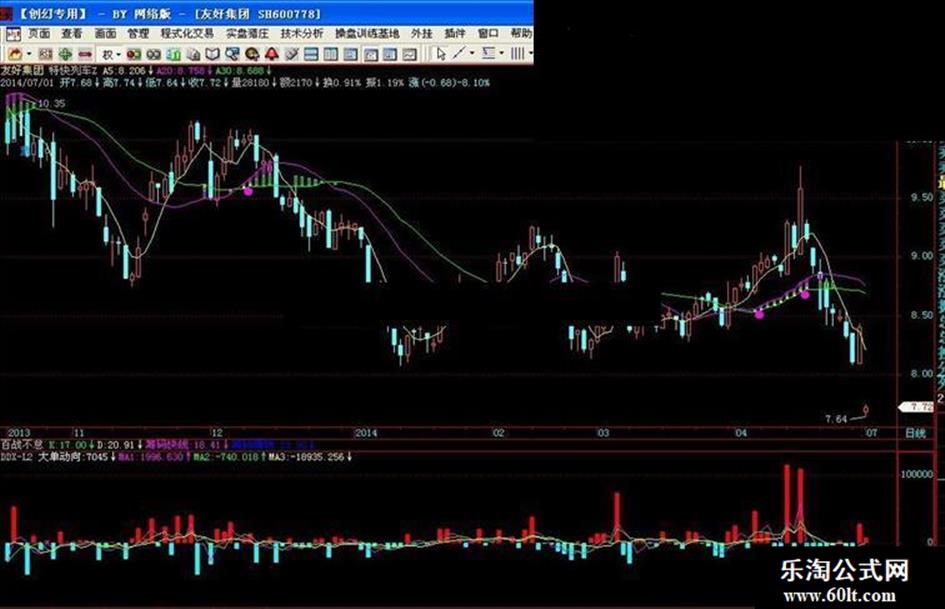Screen dimensions: 945x609
Task: Open the 插件 menu
Action: (x=455, y=34)
